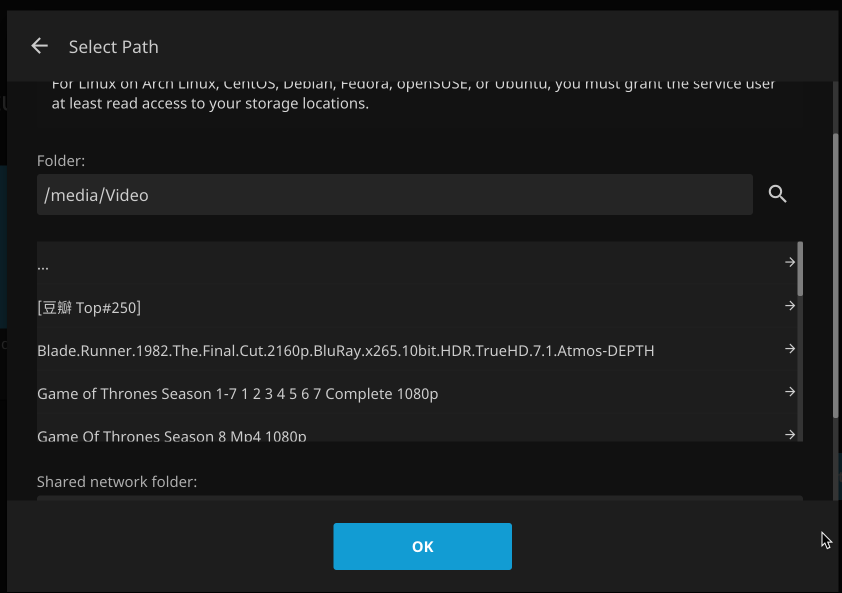The image size is (842, 593).
Task: Click the arrow icon on the Blade.Runner.1982 row
Action: coord(790,349)
